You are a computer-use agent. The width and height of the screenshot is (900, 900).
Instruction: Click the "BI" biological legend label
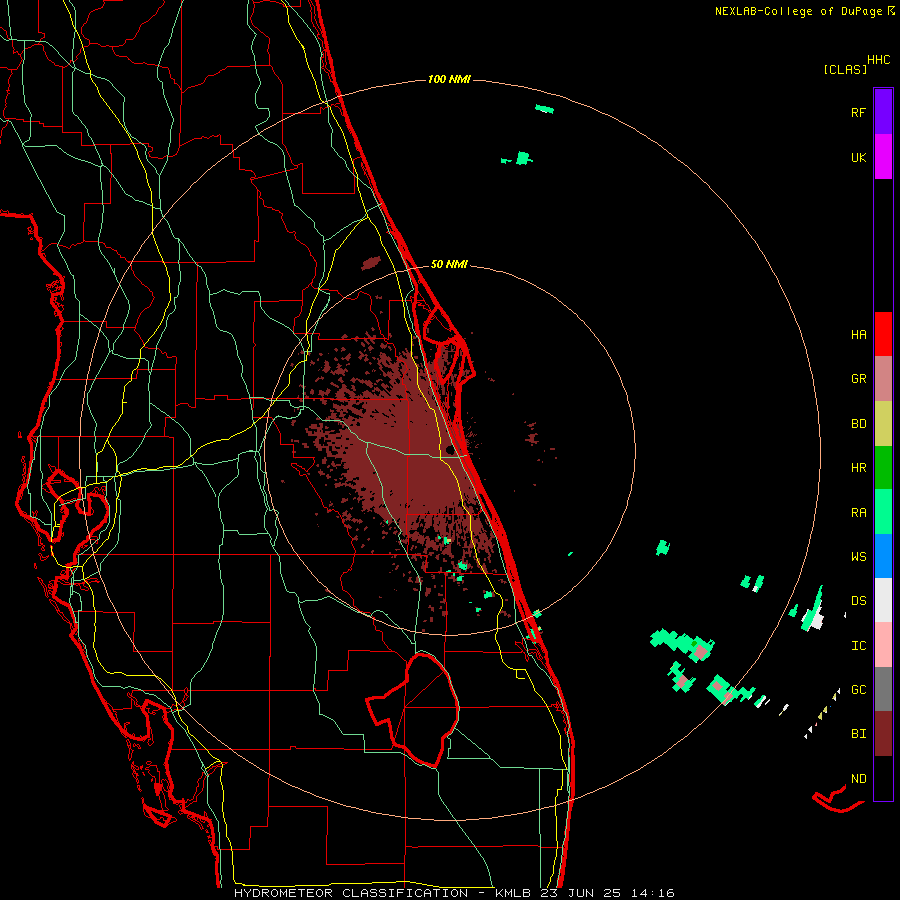858,734
